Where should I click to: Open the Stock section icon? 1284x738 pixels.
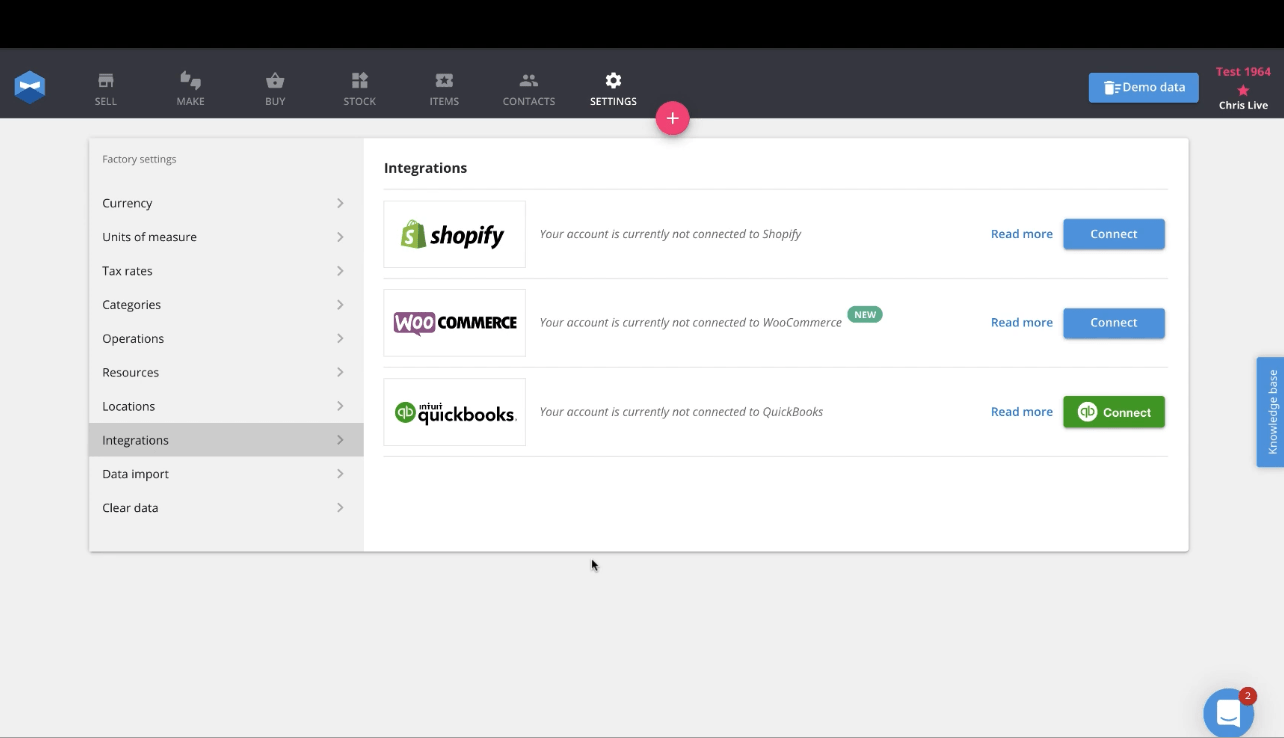point(360,81)
